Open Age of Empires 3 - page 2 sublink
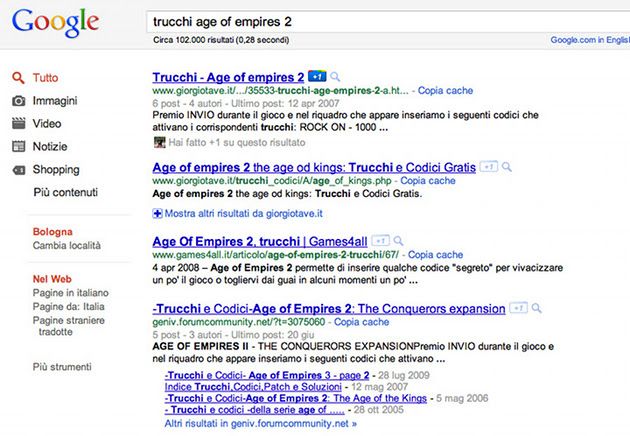 point(267,375)
